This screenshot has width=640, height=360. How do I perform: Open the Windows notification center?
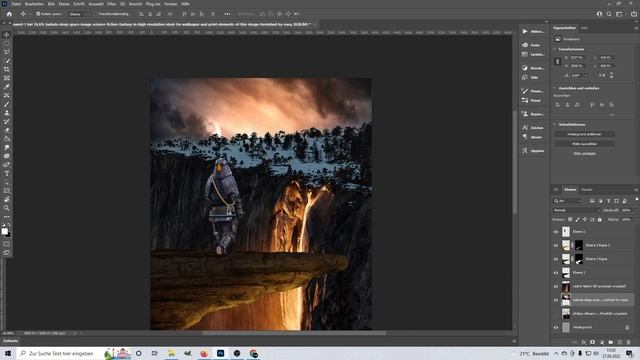click(x=629, y=353)
